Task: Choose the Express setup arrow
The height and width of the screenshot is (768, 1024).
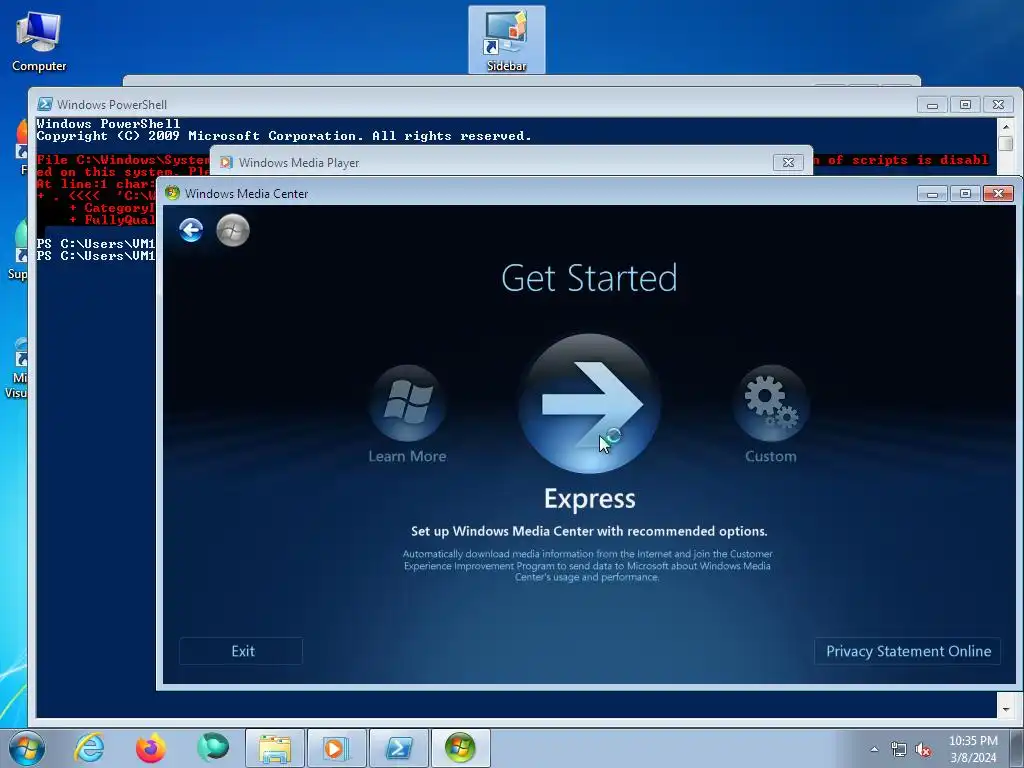Action: coord(590,404)
